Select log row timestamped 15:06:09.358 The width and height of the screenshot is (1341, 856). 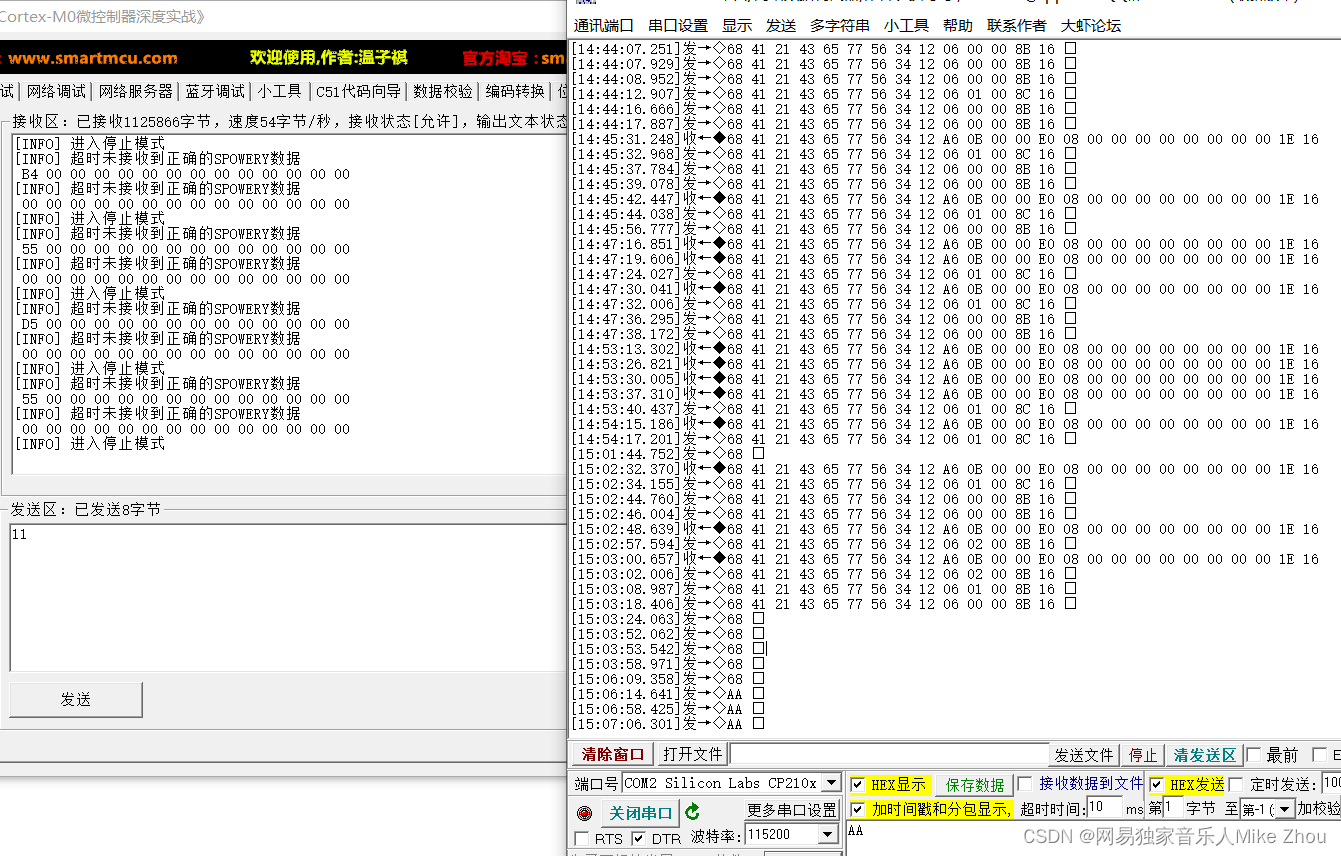click(x=667, y=679)
